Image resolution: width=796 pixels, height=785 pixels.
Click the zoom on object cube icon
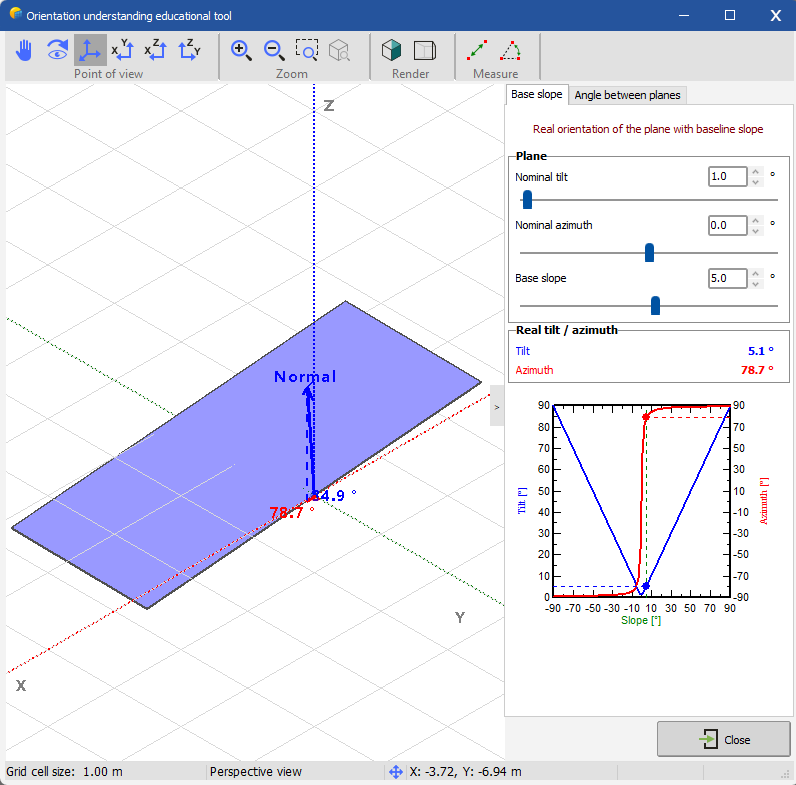[x=339, y=50]
